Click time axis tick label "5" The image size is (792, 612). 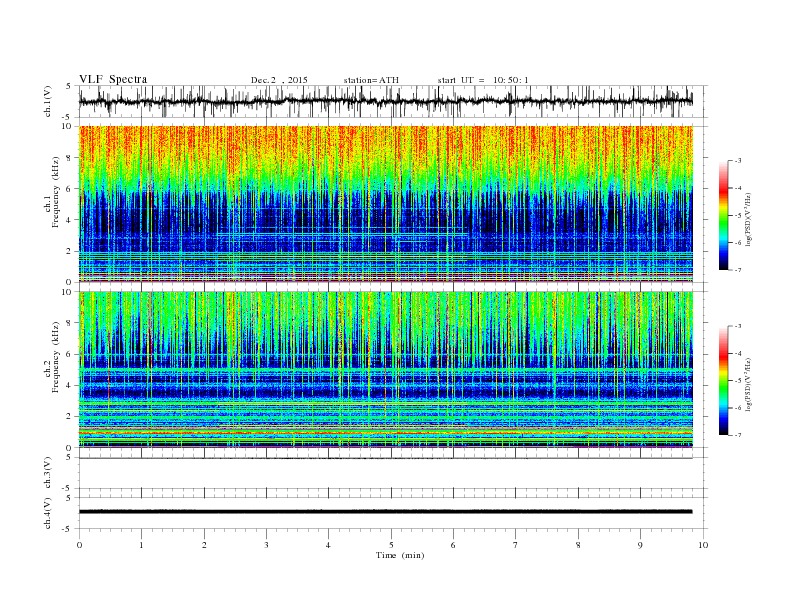pyautogui.click(x=391, y=545)
